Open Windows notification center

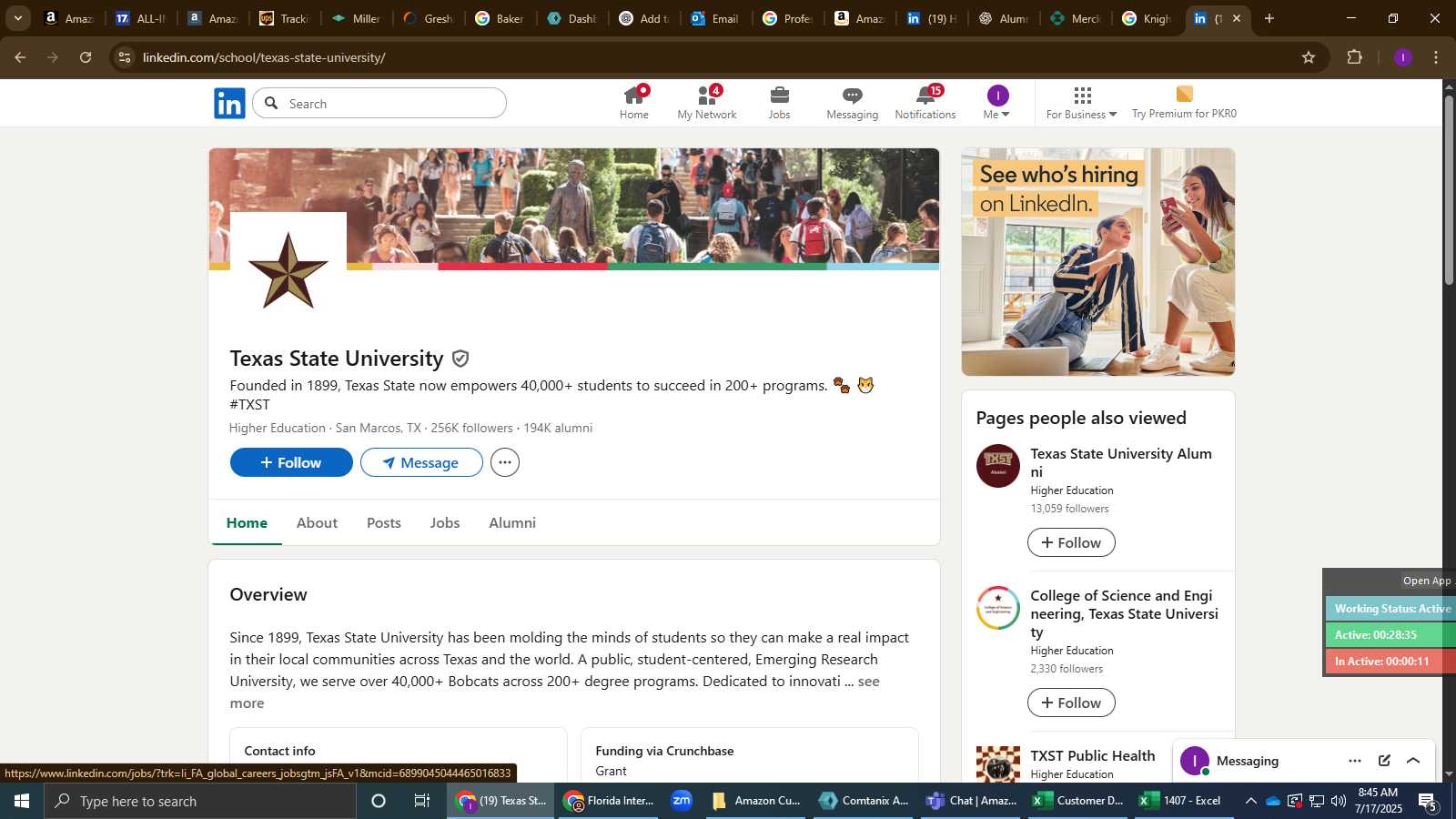pos(1428,801)
